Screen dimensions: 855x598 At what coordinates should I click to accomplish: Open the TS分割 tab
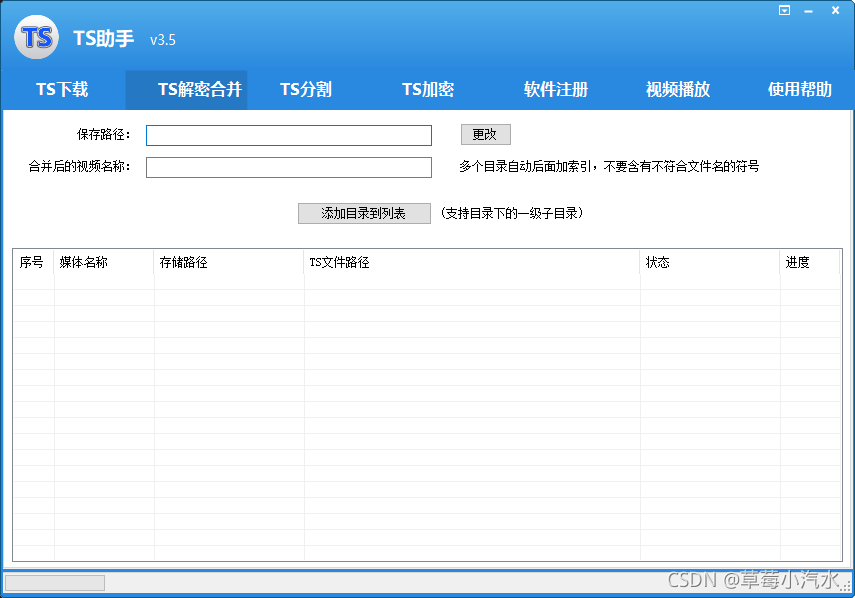306,89
